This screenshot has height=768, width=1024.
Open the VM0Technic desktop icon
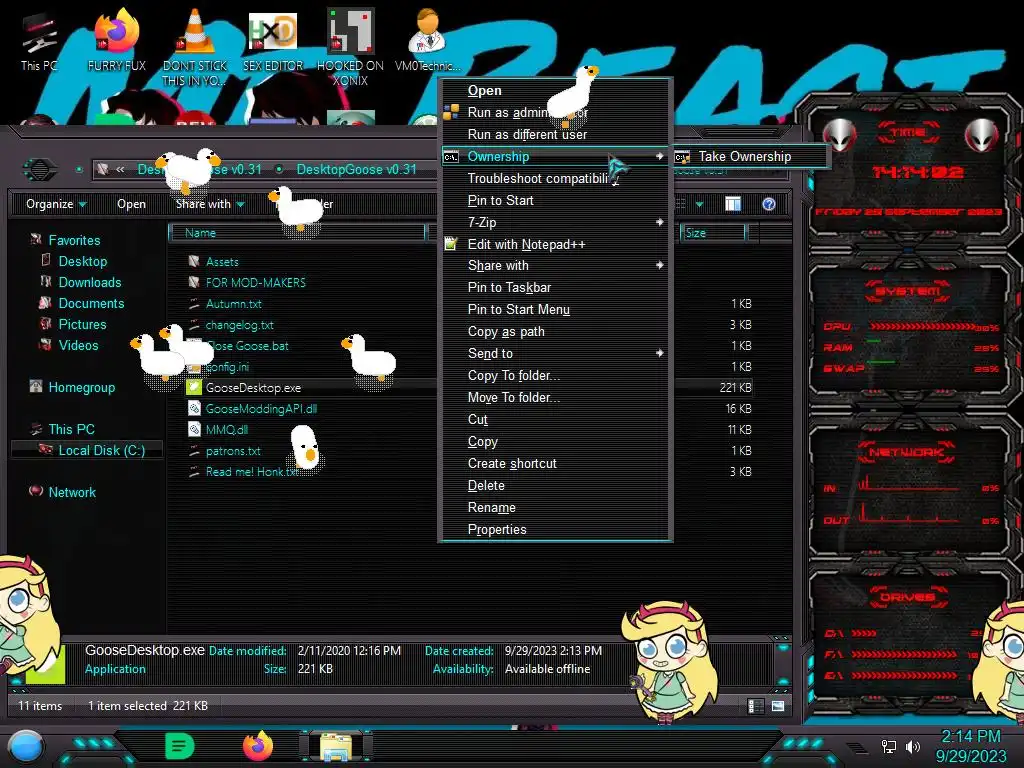click(428, 40)
